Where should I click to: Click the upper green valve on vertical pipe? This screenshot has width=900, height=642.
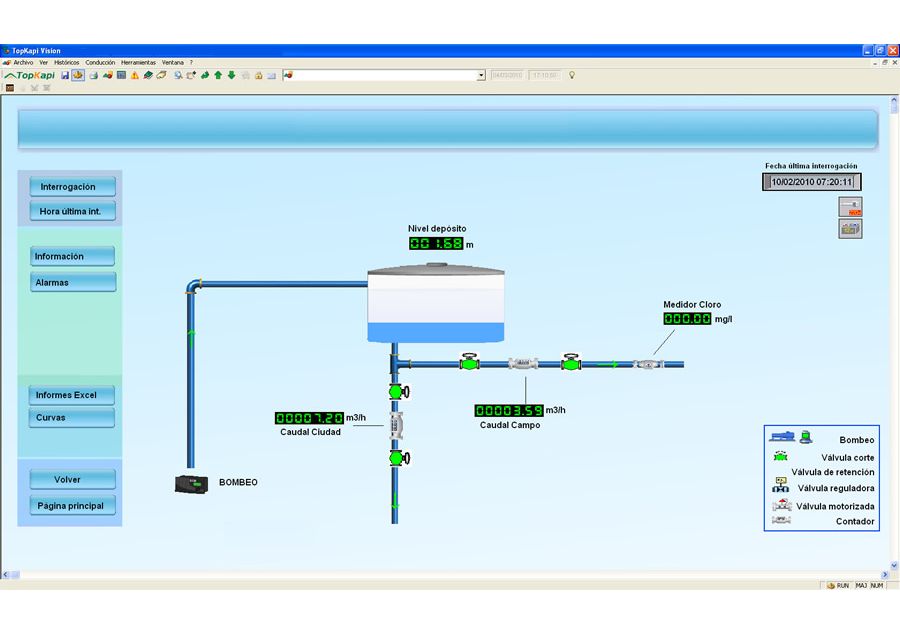coord(396,391)
